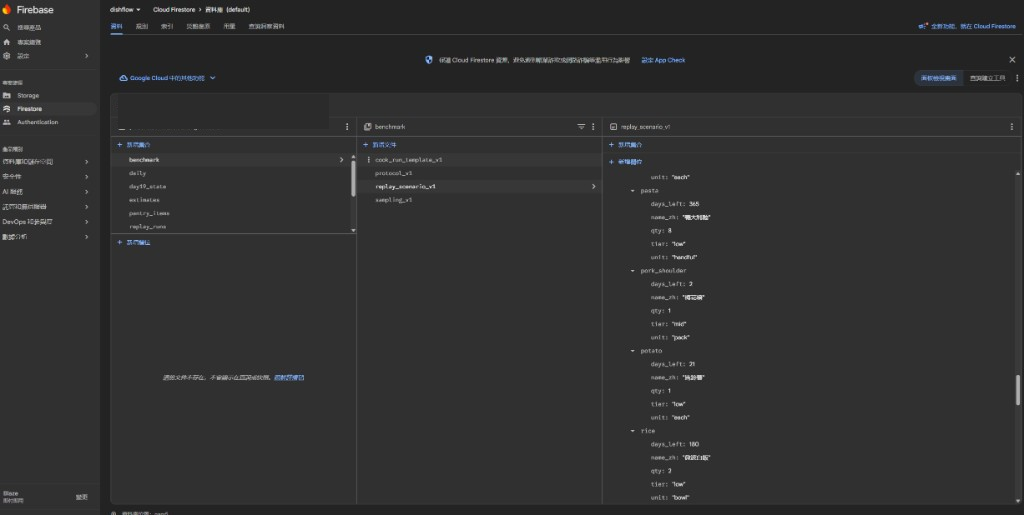Switch to the 索引 tab
Screen dimensions: 1024x515
point(167,27)
